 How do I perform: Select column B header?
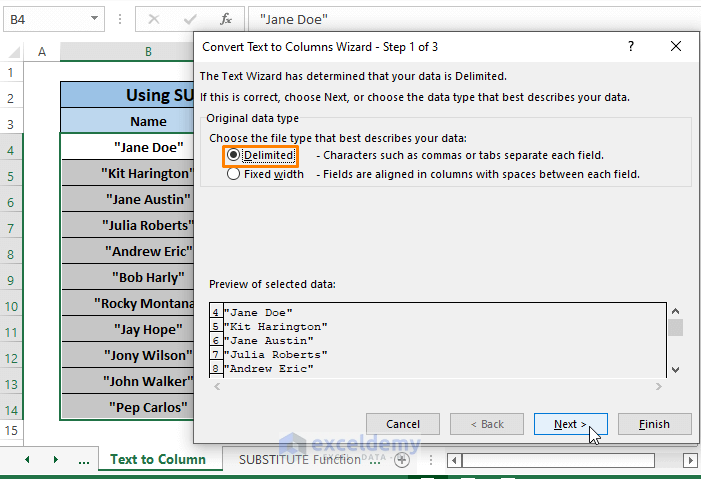[127, 52]
